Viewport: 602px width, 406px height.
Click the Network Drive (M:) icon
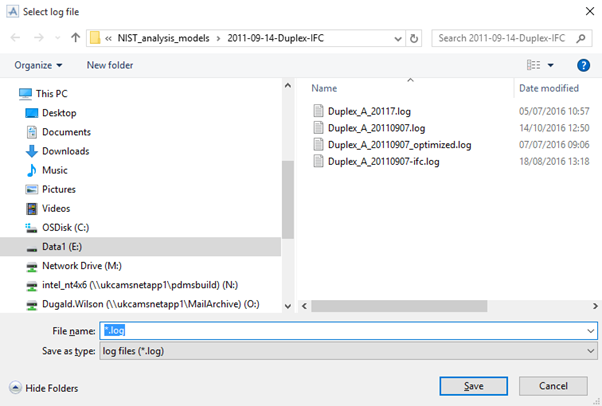32,265
